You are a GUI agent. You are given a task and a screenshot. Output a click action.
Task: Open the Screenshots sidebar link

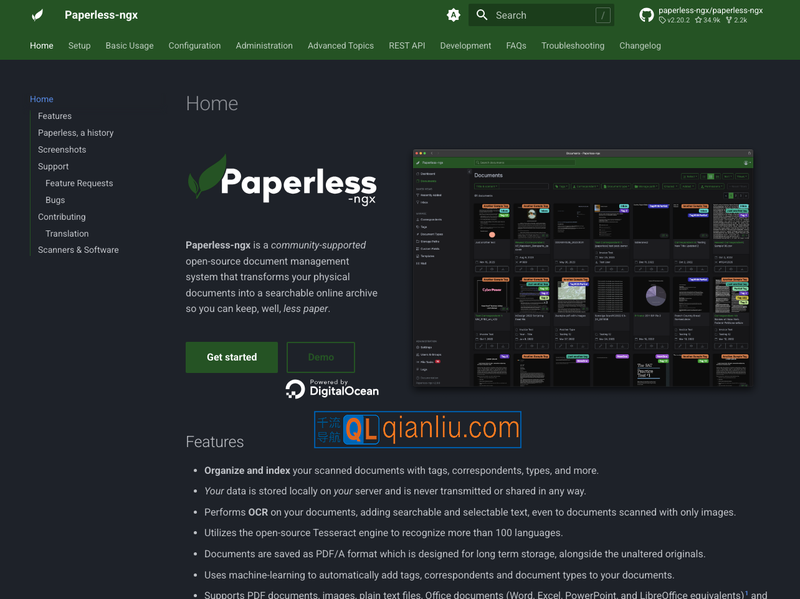(x=61, y=149)
